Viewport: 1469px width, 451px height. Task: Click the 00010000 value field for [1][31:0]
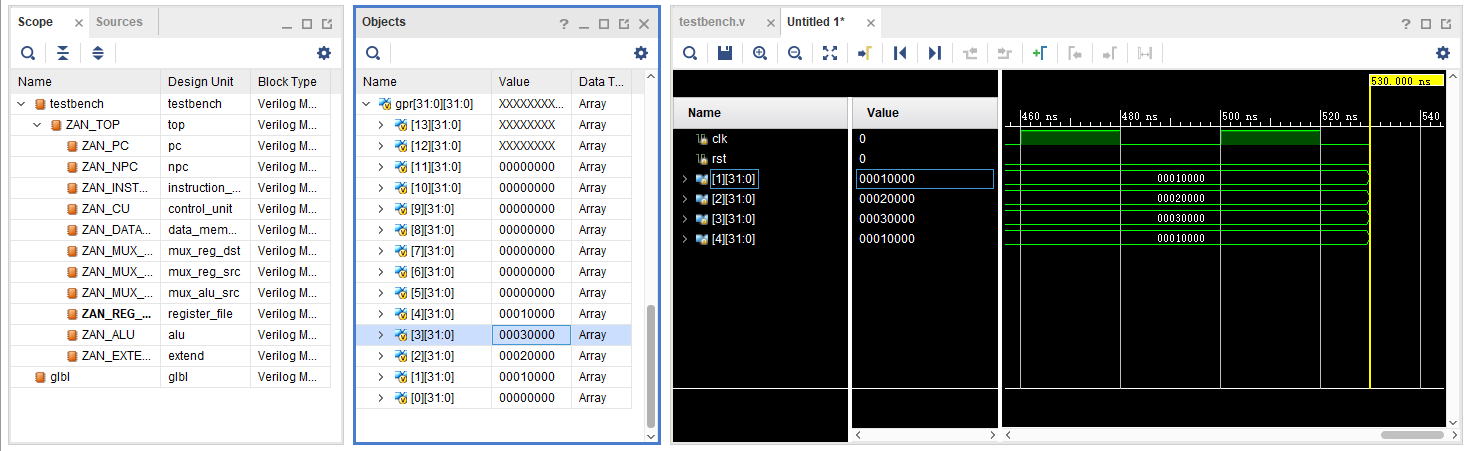pos(924,179)
